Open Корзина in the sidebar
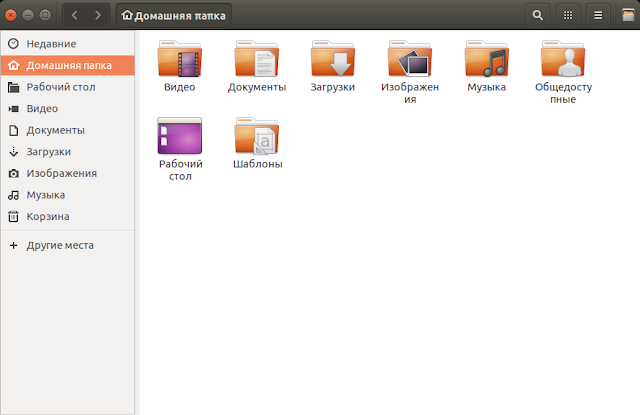 (x=68, y=217)
